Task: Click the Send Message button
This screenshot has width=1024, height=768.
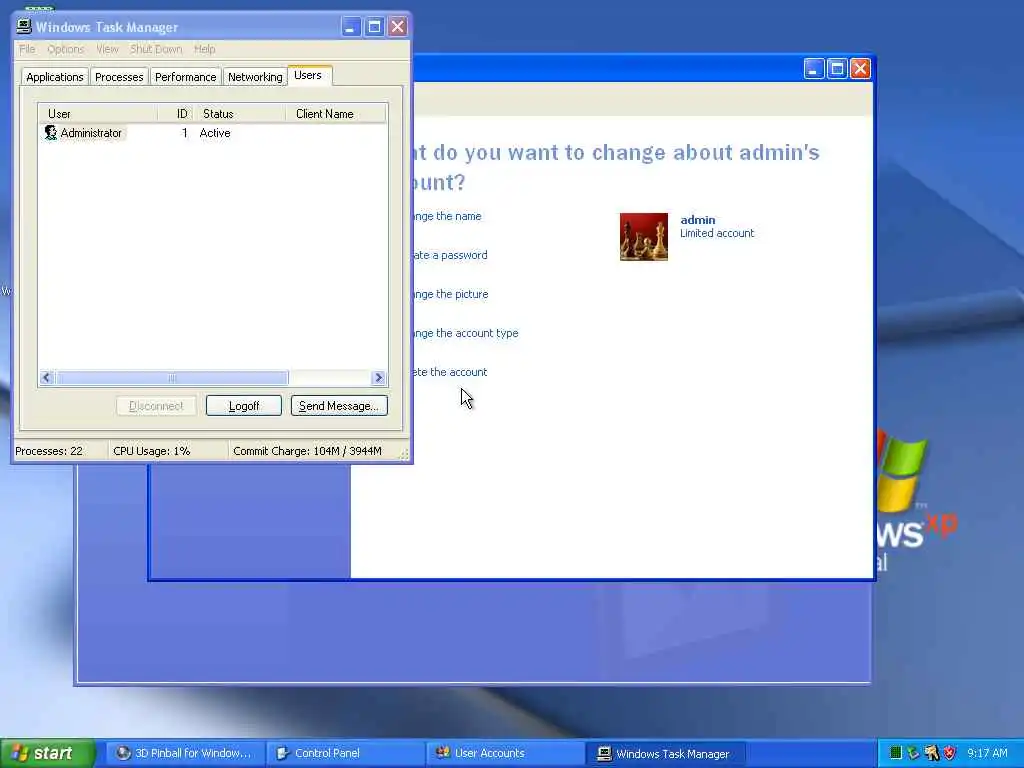Action: 339,406
